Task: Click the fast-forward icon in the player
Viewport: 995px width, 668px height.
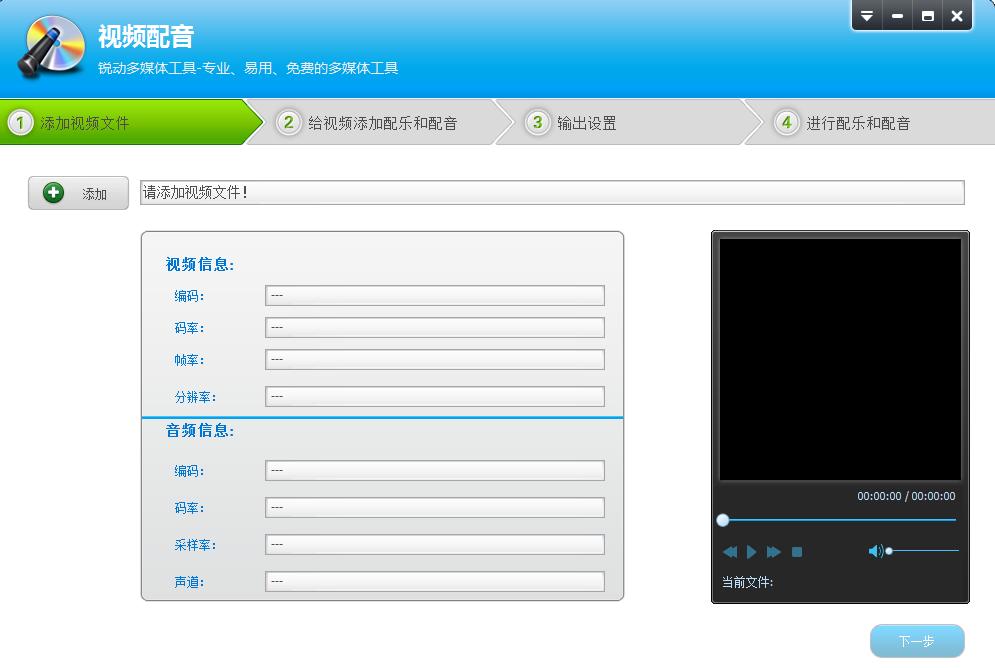Action: click(x=774, y=552)
